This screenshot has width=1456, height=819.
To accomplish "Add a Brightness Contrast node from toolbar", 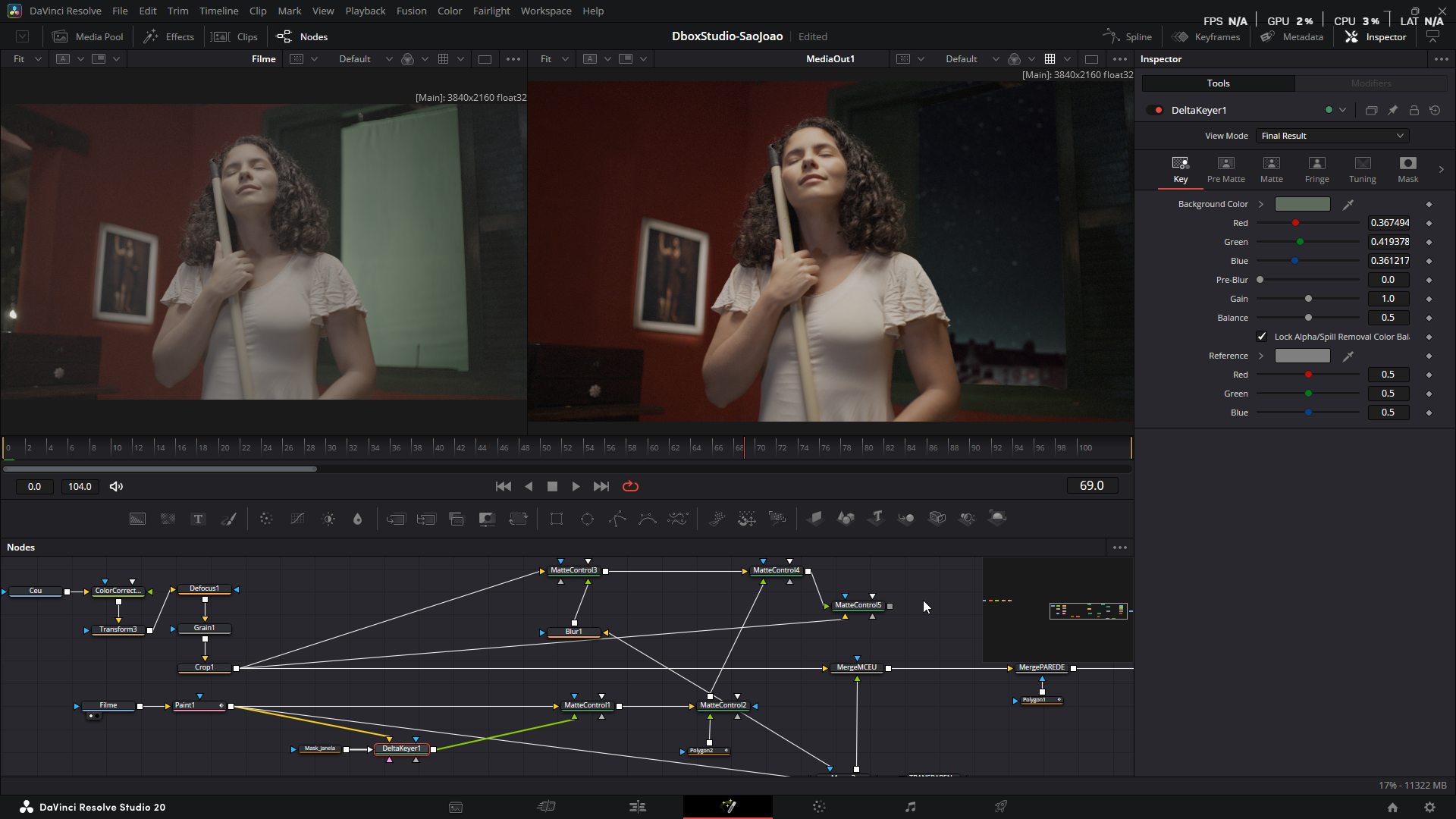I will (328, 519).
